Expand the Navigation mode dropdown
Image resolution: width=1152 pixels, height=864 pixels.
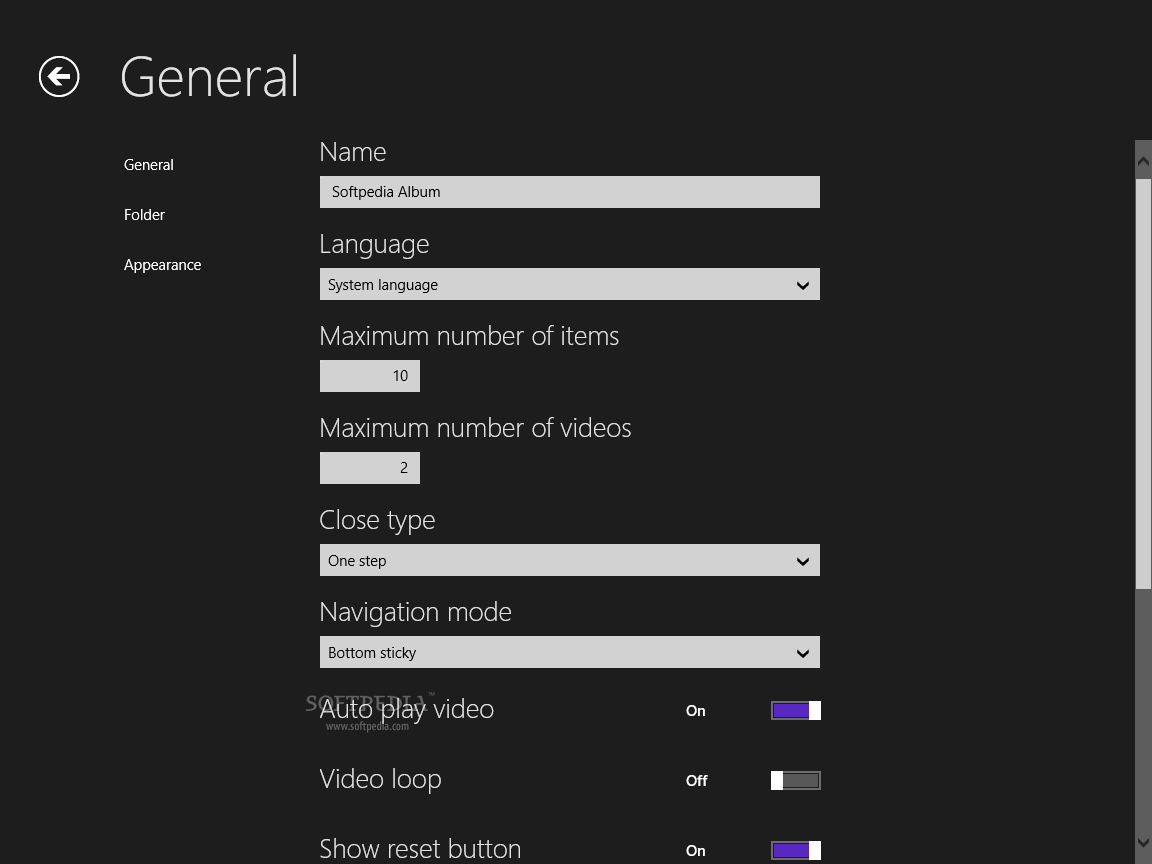[569, 652]
